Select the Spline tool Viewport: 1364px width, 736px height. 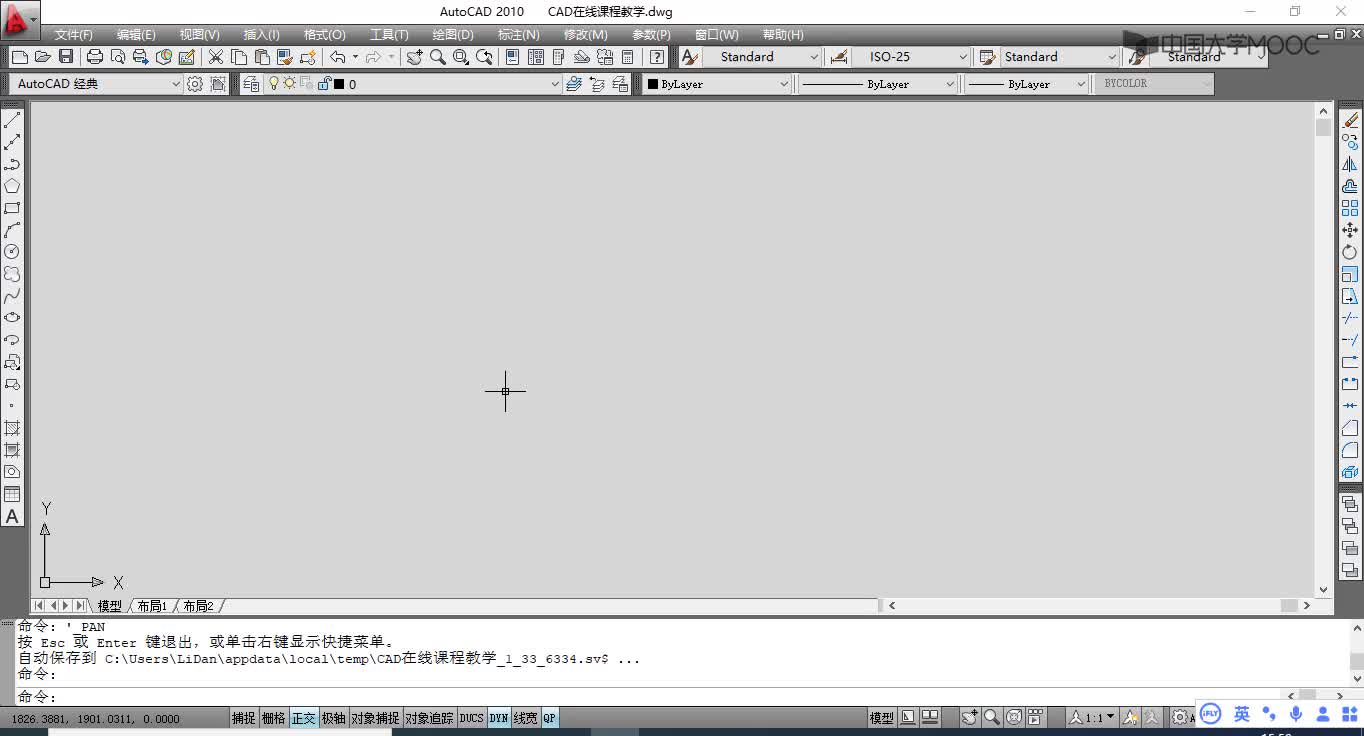pyautogui.click(x=12, y=295)
